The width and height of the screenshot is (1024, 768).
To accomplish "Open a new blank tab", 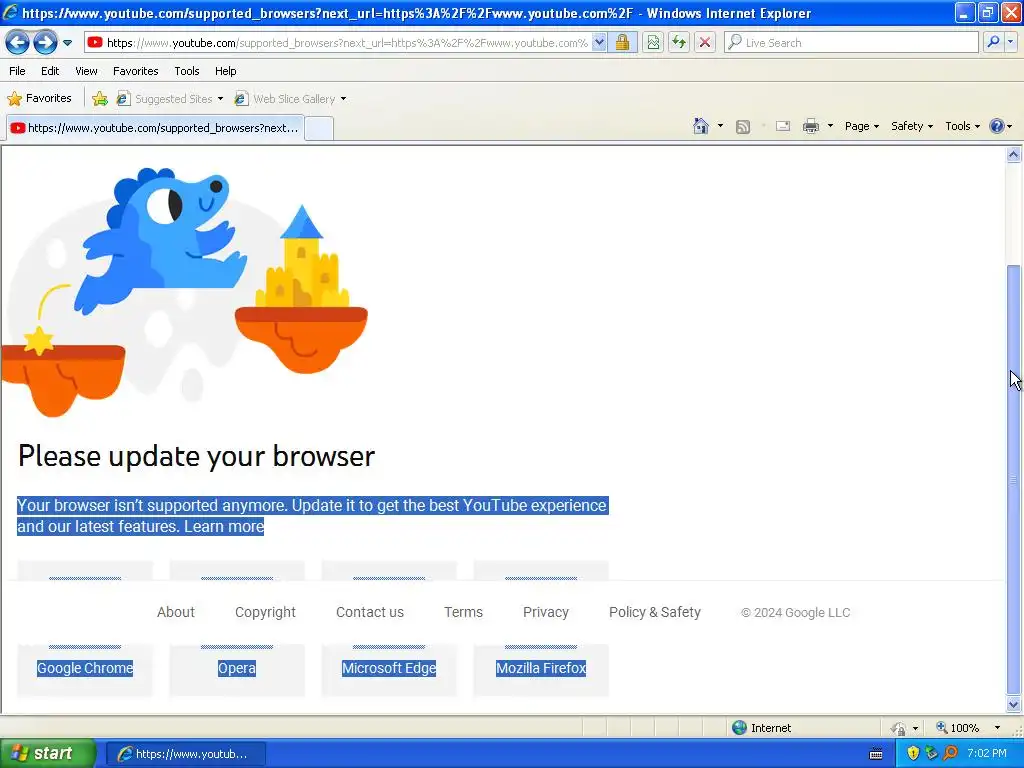I will click(319, 128).
